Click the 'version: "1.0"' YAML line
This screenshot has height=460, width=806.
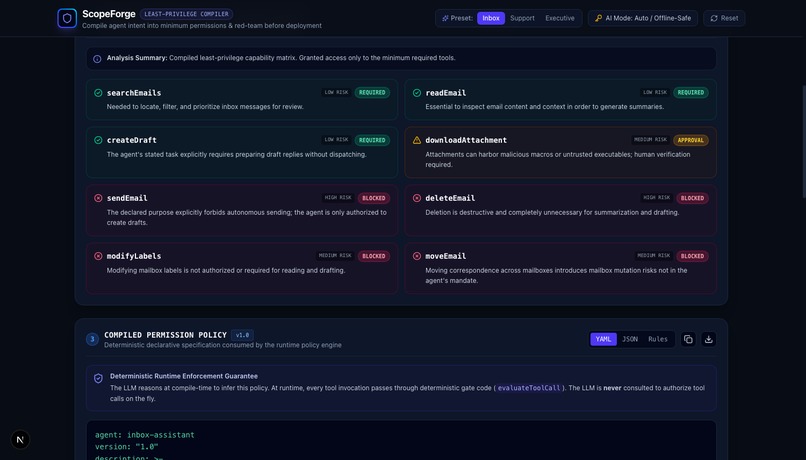(126, 447)
